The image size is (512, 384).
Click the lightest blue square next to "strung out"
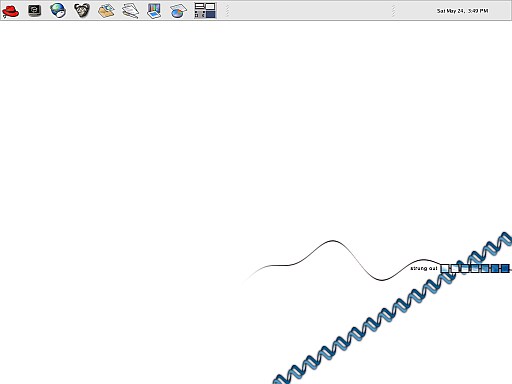click(445, 268)
